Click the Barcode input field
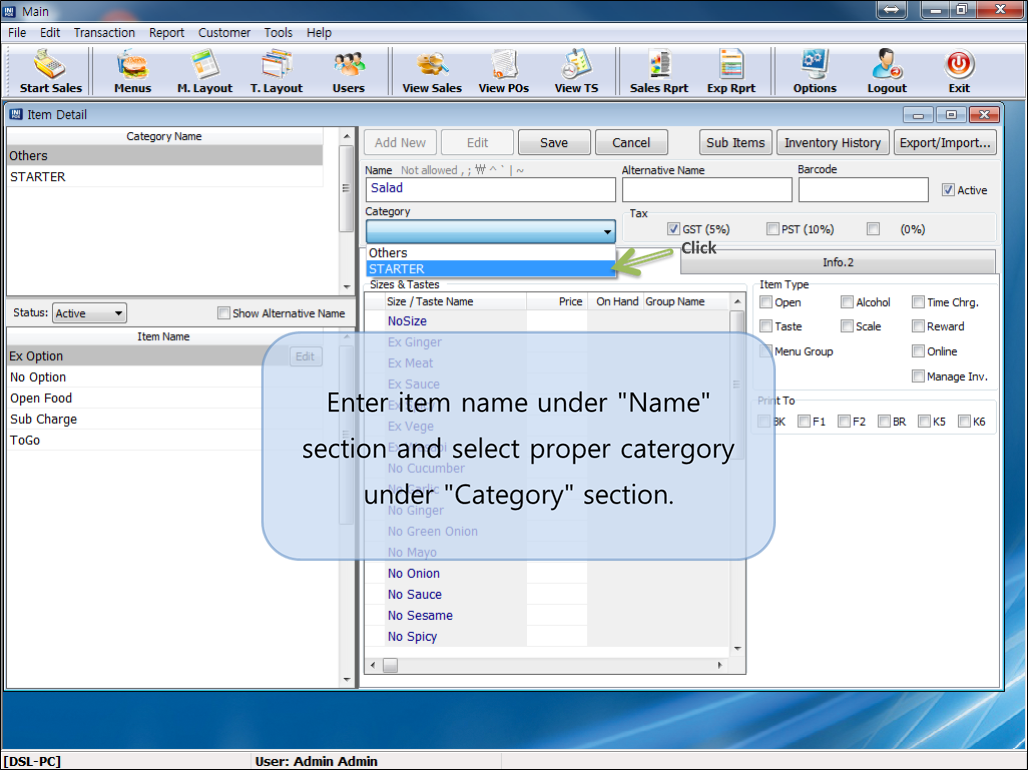This screenshot has width=1028, height=770. pyautogui.click(x=863, y=189)
